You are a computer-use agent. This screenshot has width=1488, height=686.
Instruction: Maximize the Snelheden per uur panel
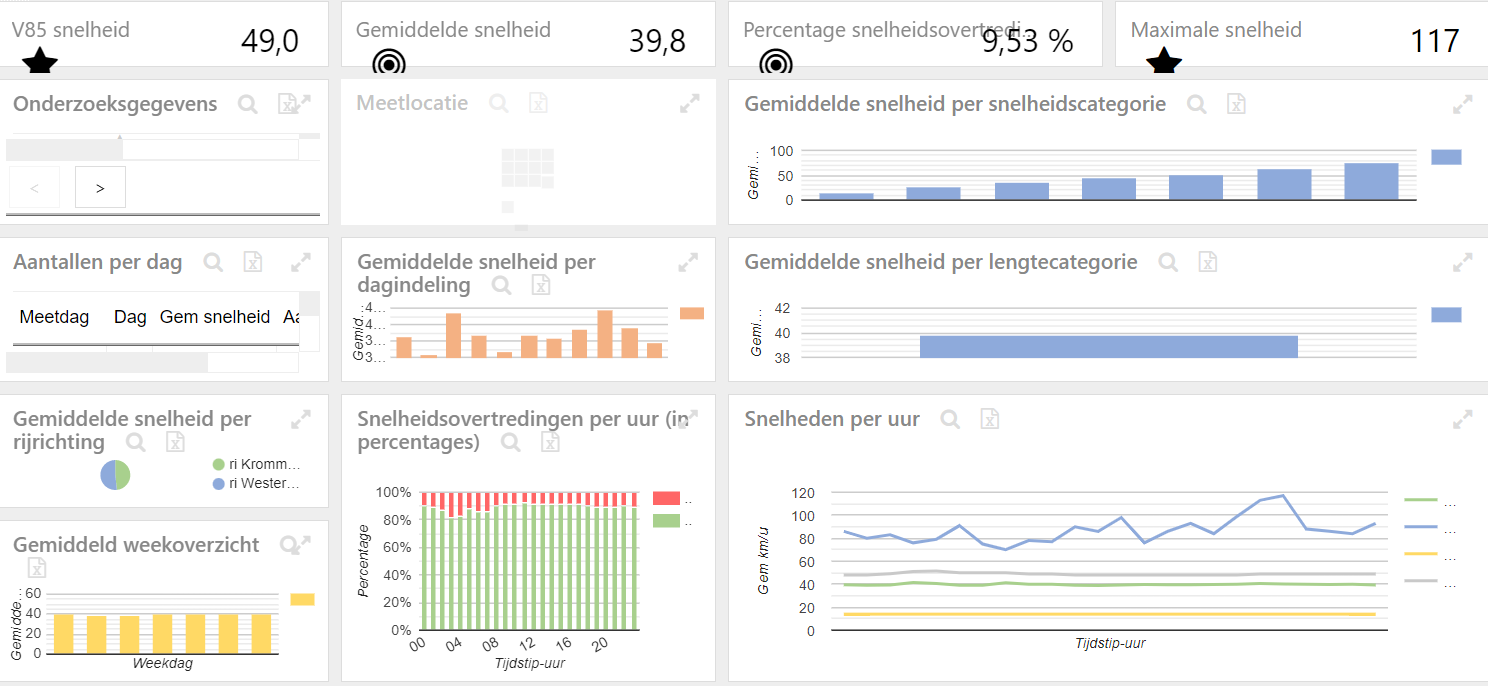[x=1462, y=419]
